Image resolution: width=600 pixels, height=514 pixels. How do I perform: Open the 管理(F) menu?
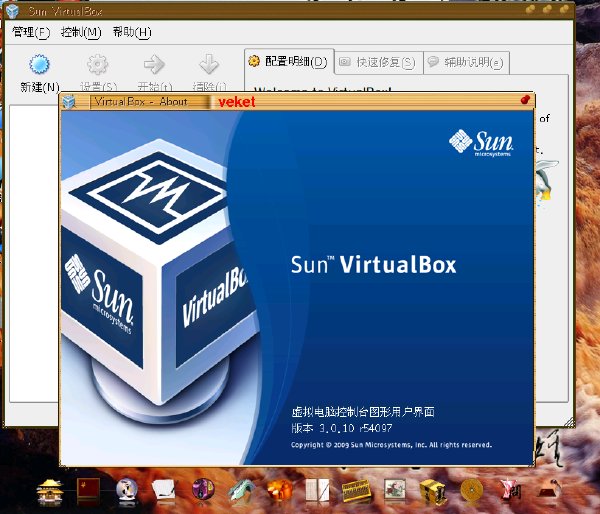[31, 32]
